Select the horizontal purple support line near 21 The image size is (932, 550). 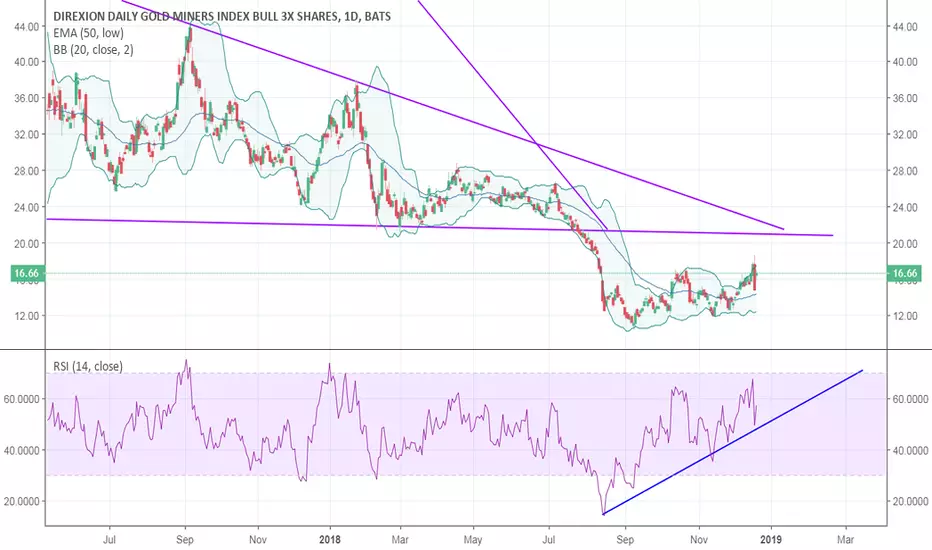(440, 227)
